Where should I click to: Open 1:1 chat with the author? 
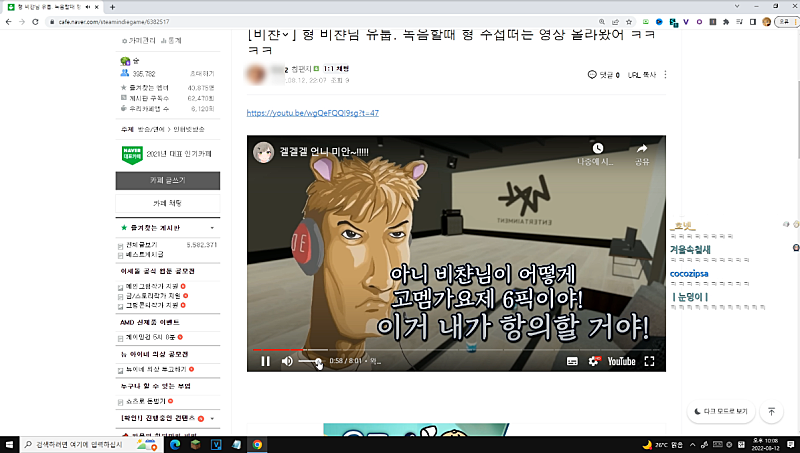[336, 69]
